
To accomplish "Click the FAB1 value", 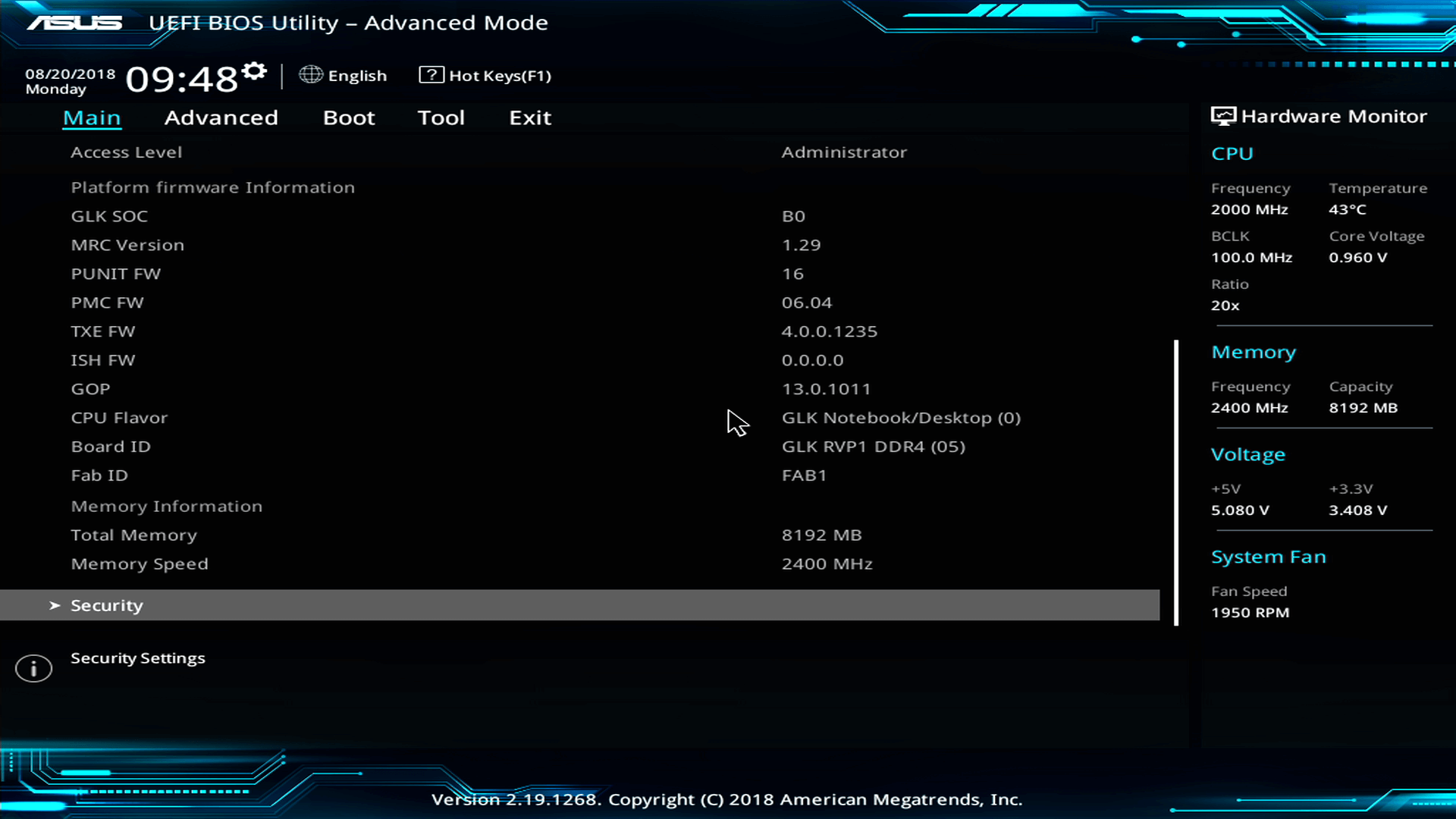I will click(804, 475).
